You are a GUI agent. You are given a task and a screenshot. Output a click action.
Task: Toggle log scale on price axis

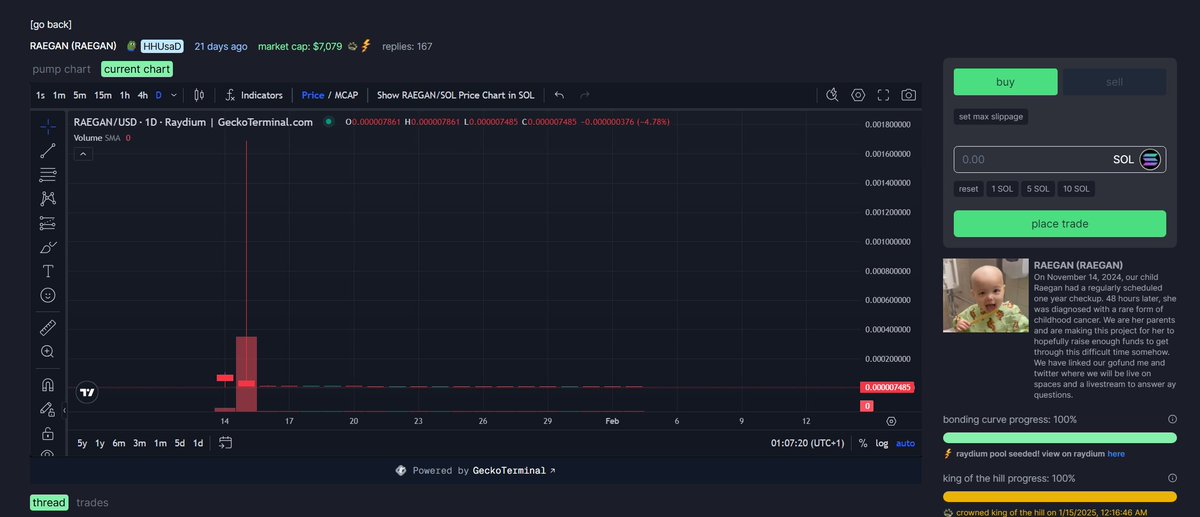click(881, 443)
